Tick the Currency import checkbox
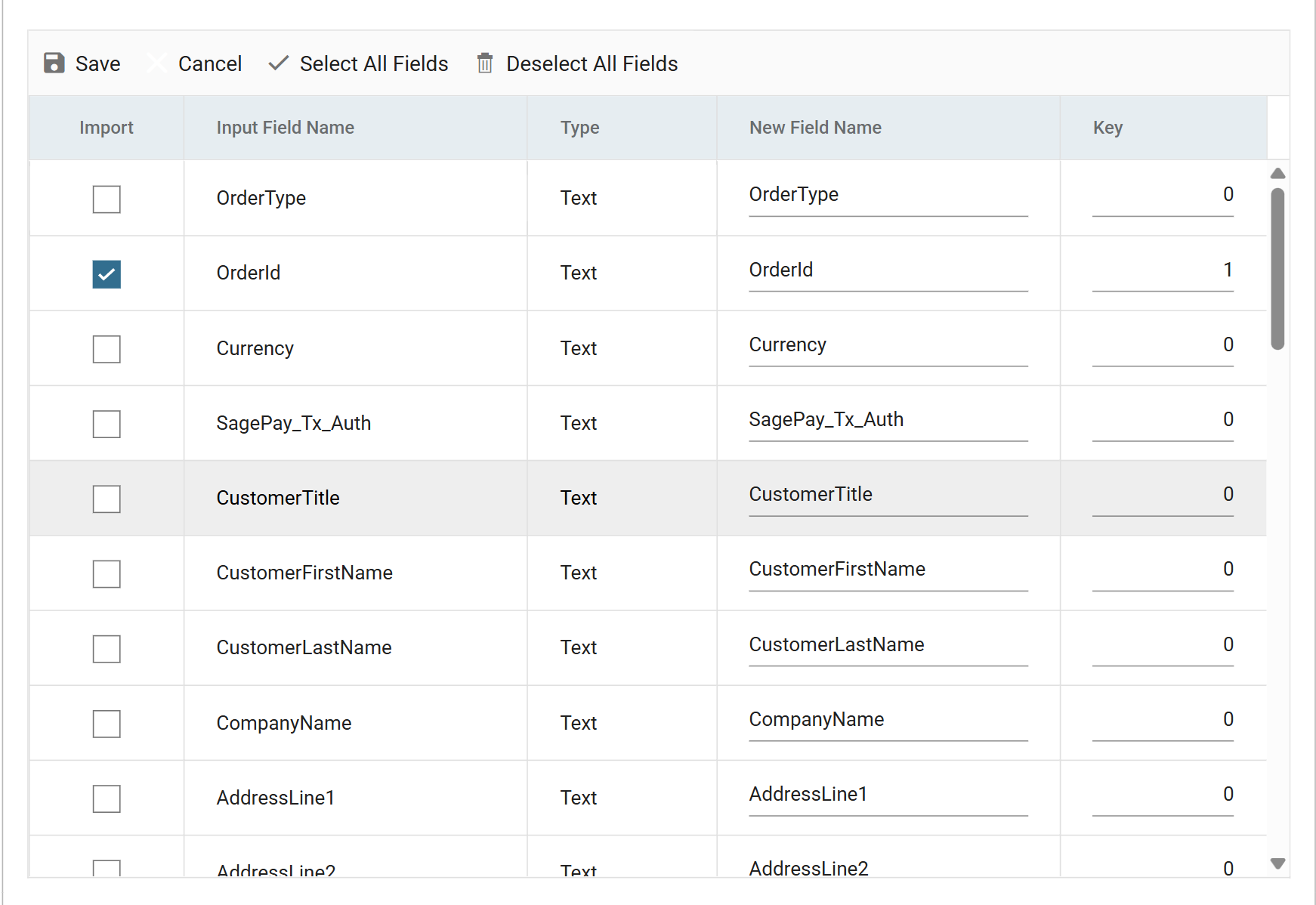This screenshot has width=1316, height=905. tap(107, 349)
